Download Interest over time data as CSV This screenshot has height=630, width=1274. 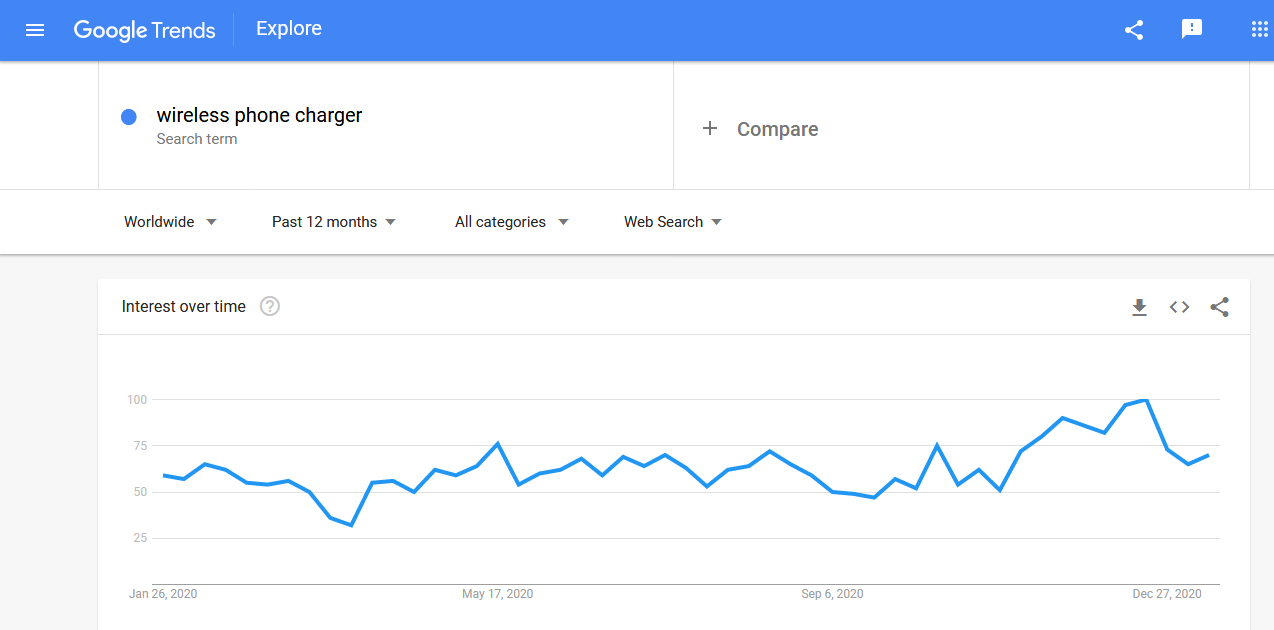pyautogui.click(x=1139, y=307)
